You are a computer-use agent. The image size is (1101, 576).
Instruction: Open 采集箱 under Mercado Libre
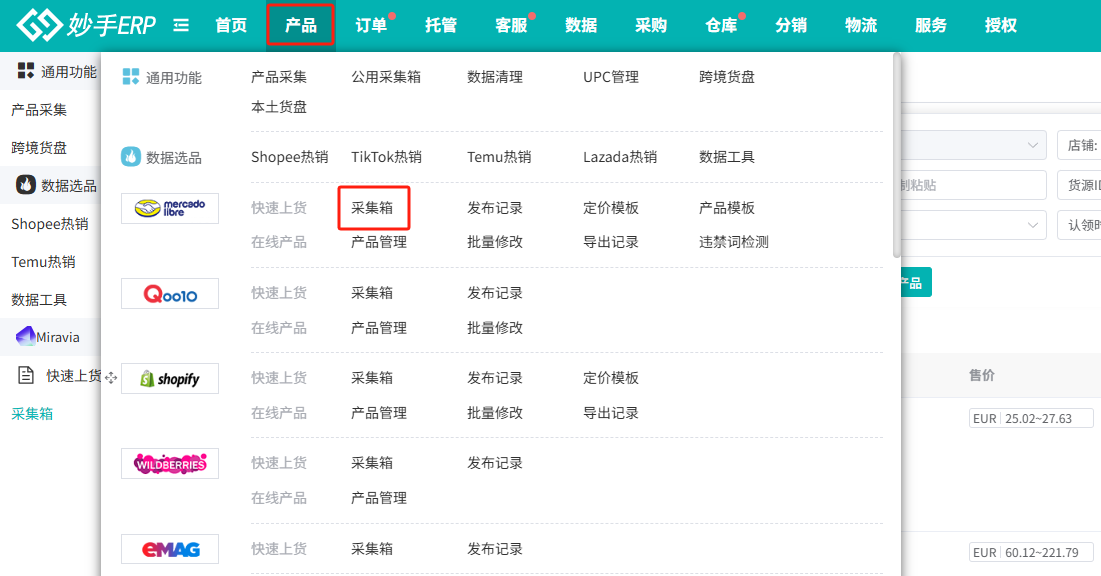(x=372, y=208)
